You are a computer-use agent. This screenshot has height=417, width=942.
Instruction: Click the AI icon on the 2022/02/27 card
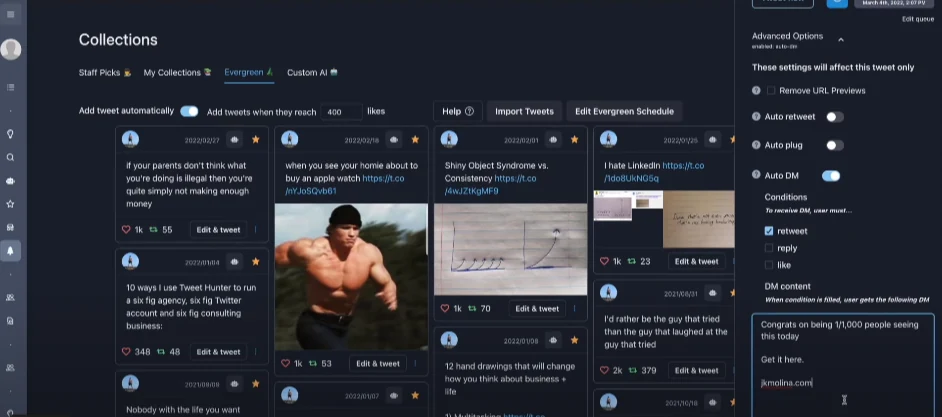coord(234,139)
